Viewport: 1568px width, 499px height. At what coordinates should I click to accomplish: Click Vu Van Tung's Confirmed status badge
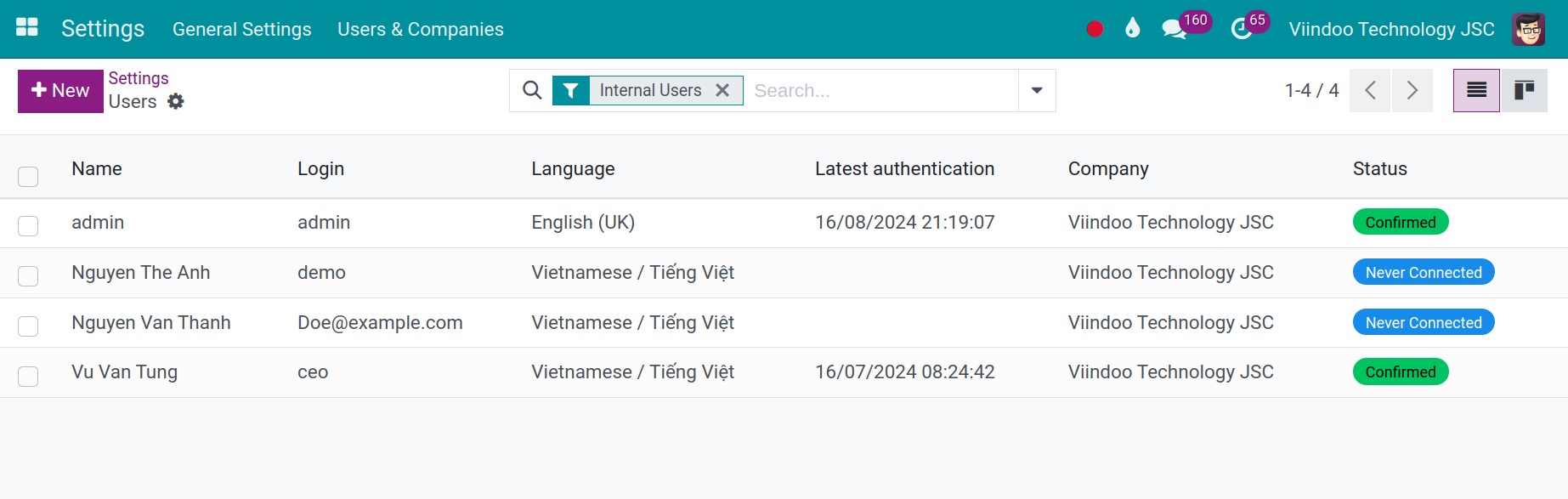click(1401, 371)
